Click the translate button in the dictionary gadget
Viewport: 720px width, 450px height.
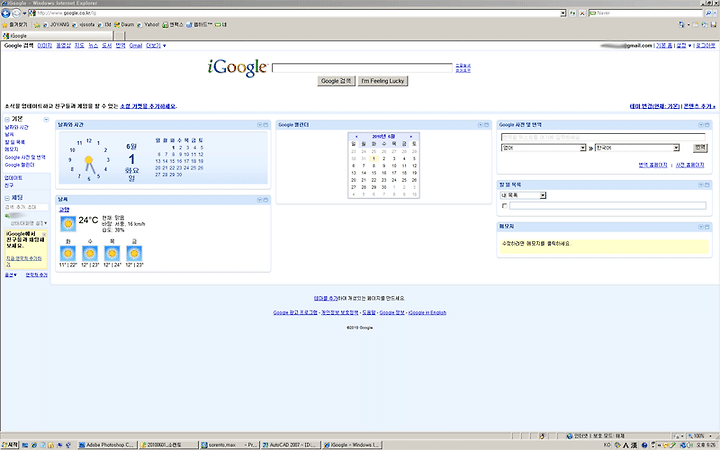tap(700, 147)
